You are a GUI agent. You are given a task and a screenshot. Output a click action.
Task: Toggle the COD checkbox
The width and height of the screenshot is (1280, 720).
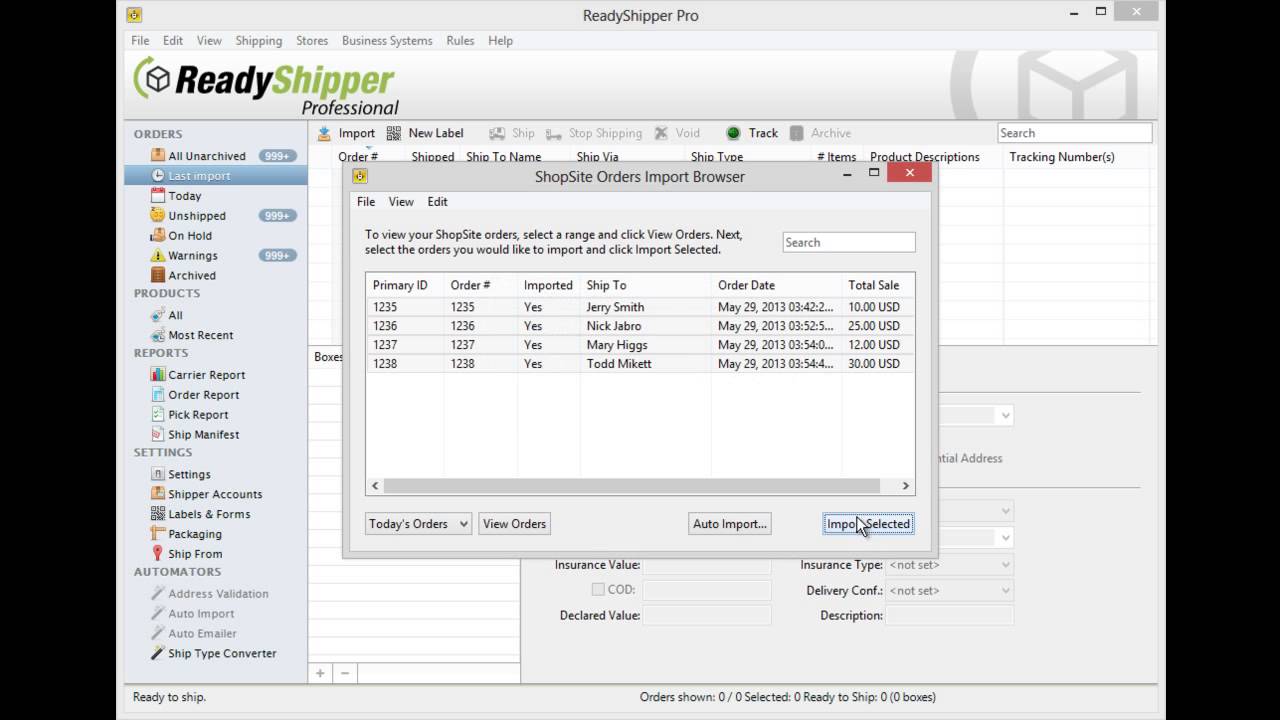point(598,590)
